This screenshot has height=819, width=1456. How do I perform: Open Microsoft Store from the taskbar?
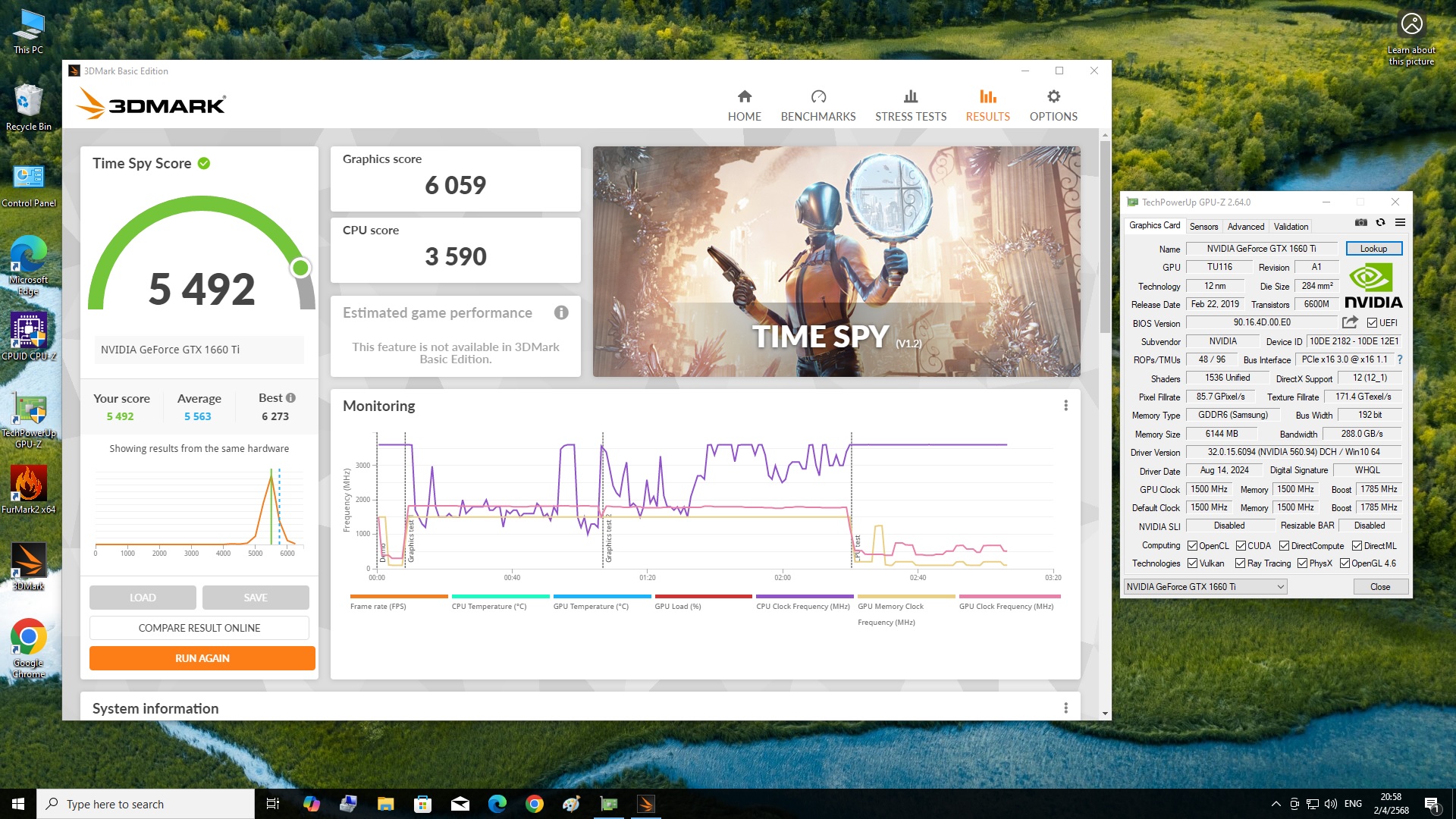click(423, 804)
